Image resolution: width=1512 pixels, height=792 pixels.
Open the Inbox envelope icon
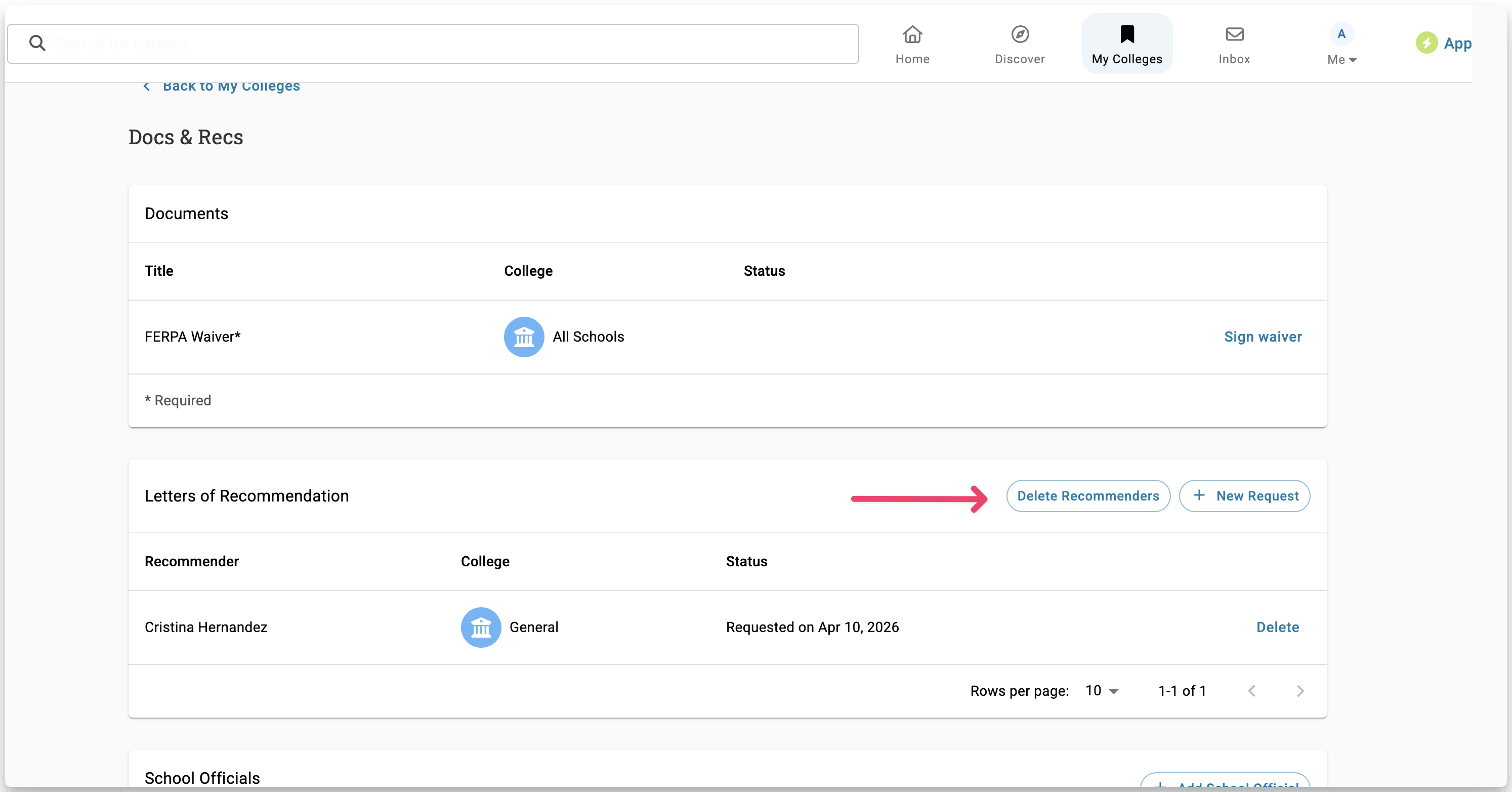(x=1234, y=34)
